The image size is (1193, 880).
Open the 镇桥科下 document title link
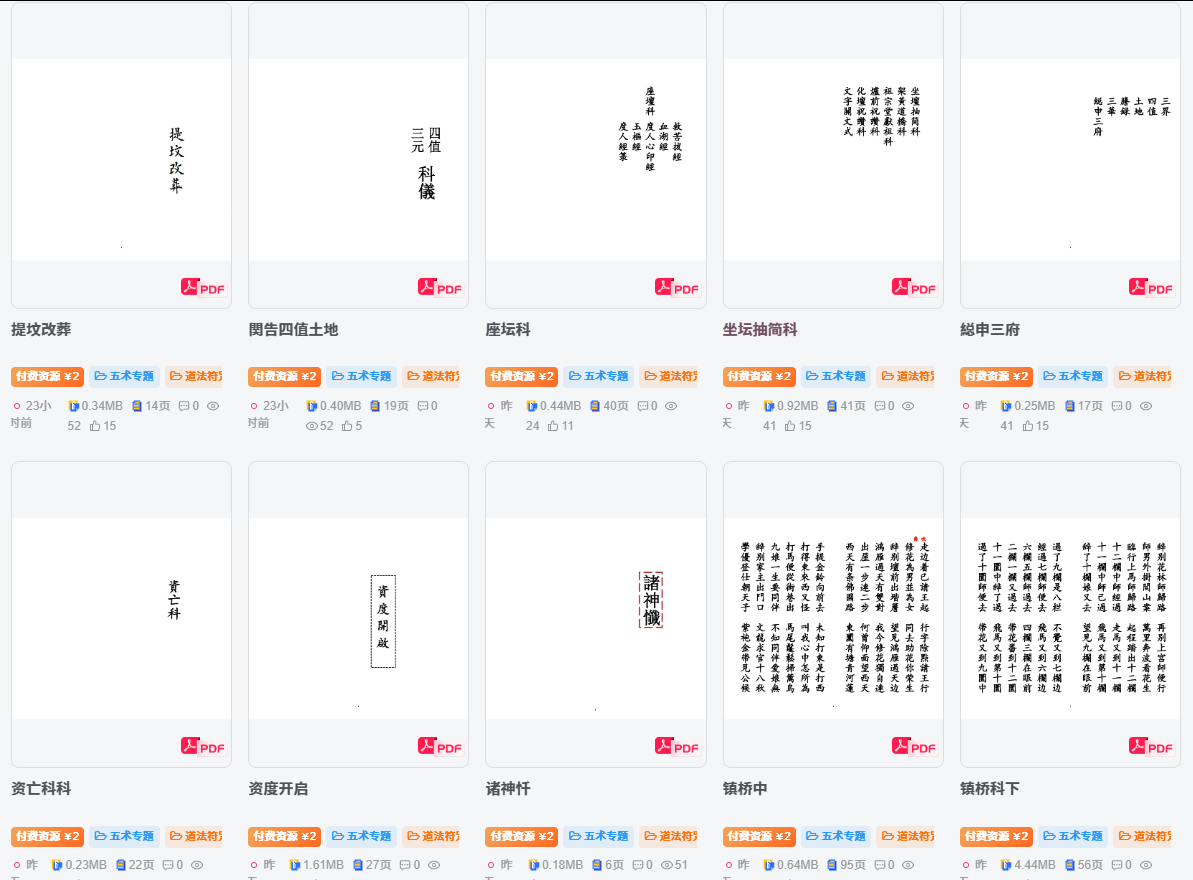(x=990, y=789)
